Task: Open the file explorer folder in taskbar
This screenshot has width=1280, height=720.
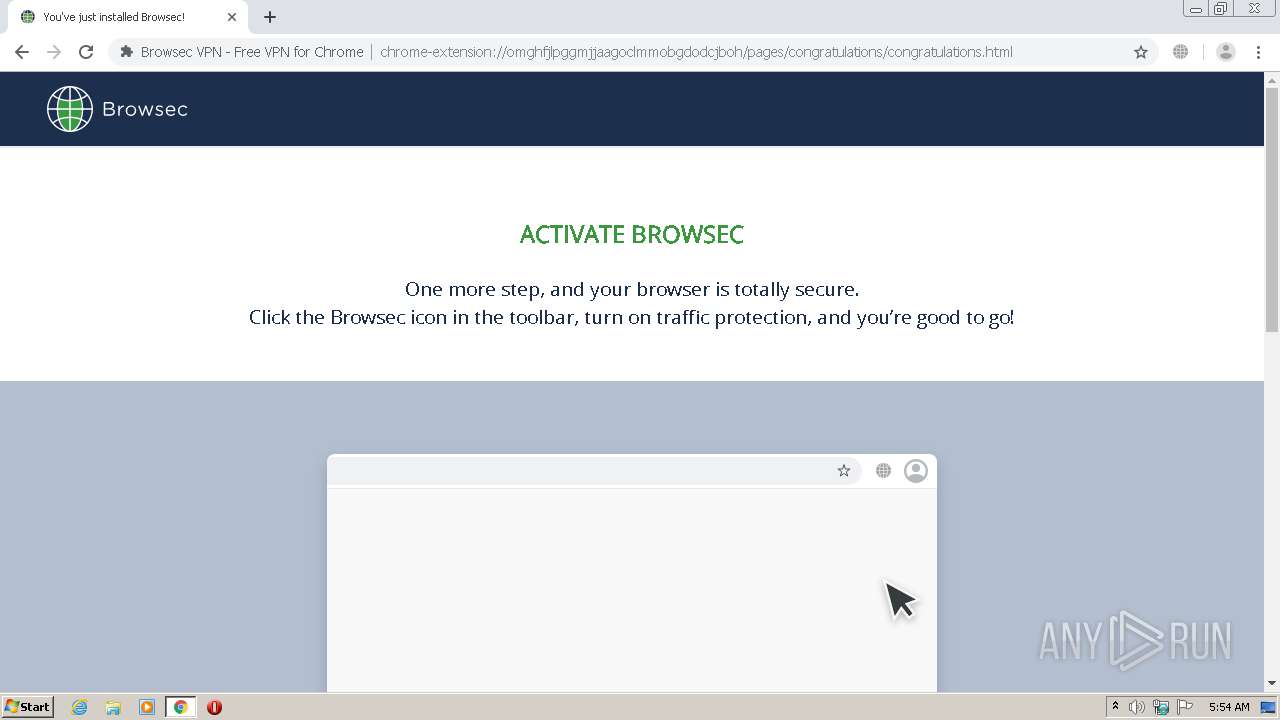Action: (x=113, y=707)
